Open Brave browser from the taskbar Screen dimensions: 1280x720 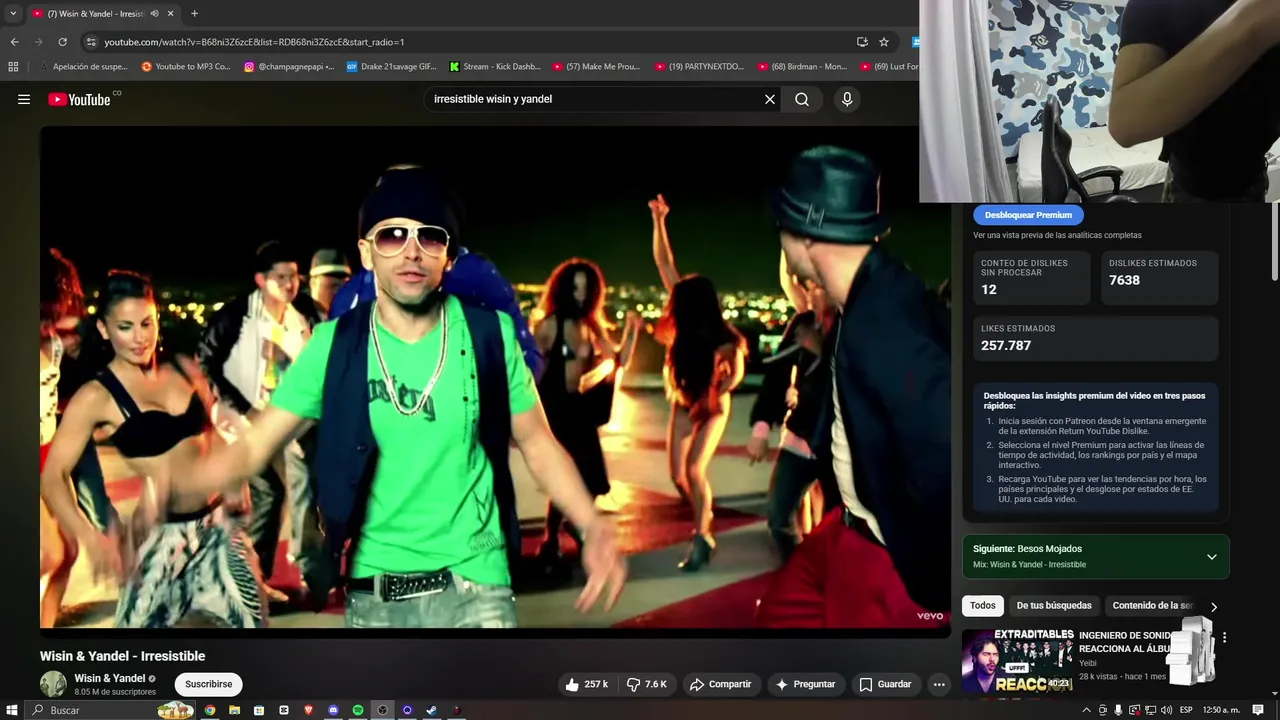coord(309,710)
